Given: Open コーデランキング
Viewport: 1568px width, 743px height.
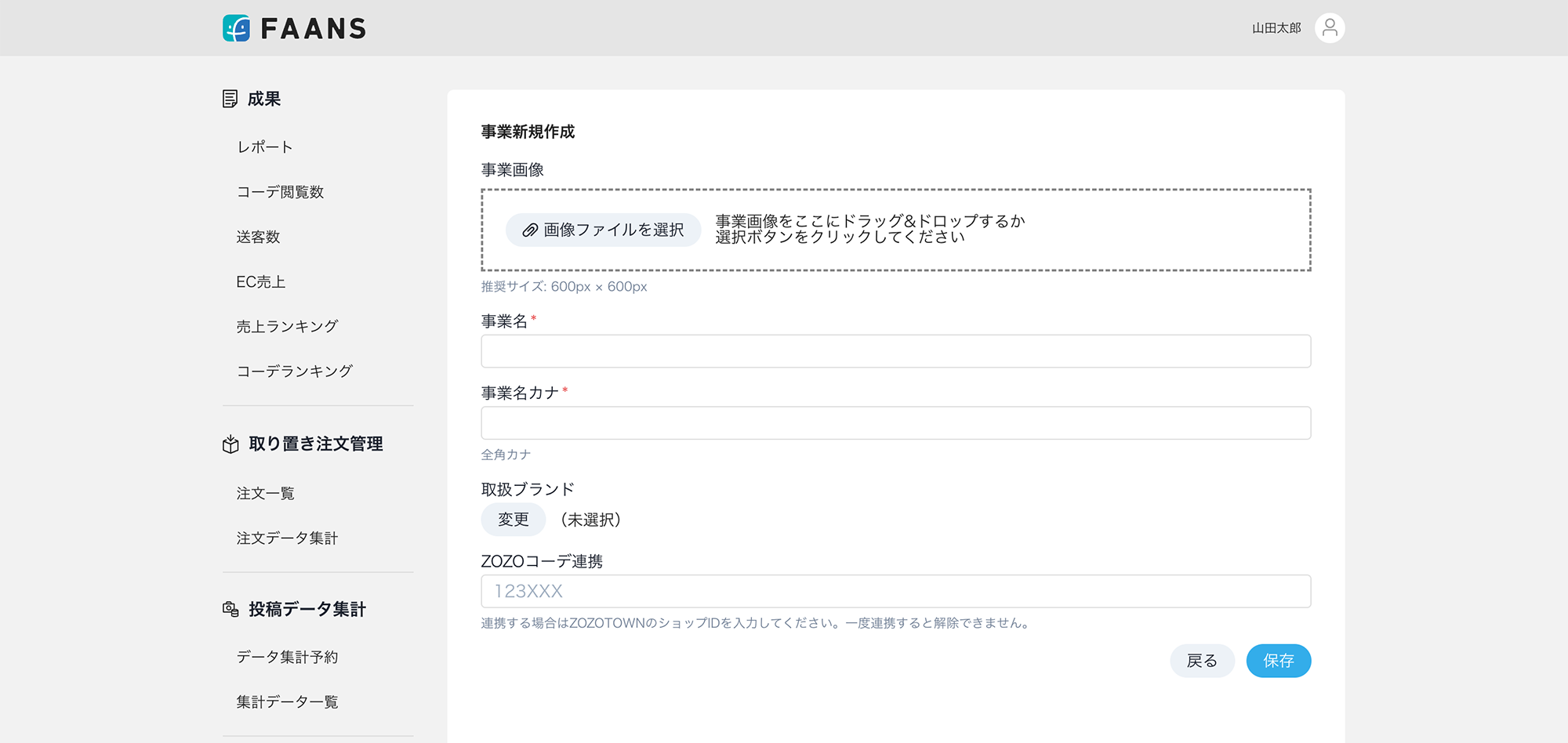Looking at the screenshot, I should (x=294, y=371).
